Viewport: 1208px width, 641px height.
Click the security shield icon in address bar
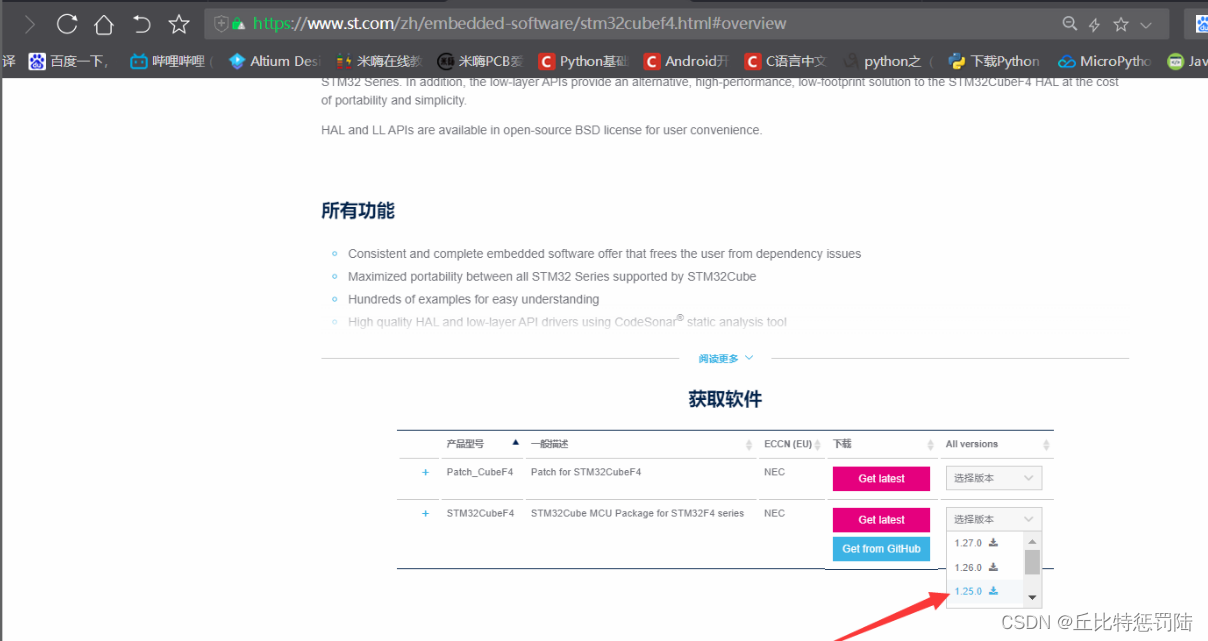click(221, 23)
